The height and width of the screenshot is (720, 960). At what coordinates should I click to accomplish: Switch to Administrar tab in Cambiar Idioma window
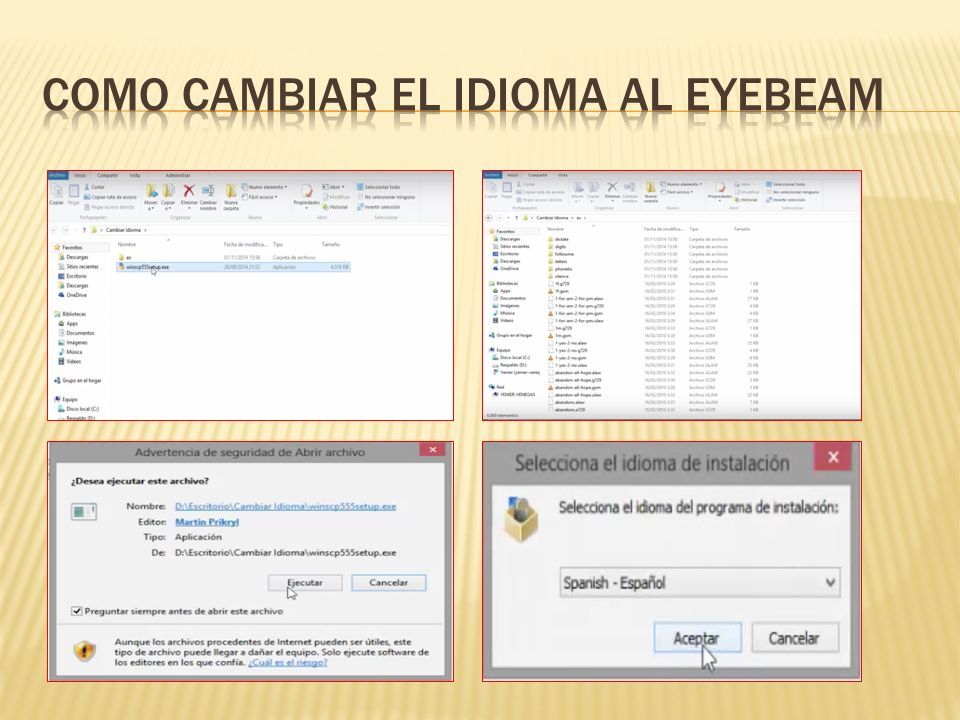[x=178, y=175]
